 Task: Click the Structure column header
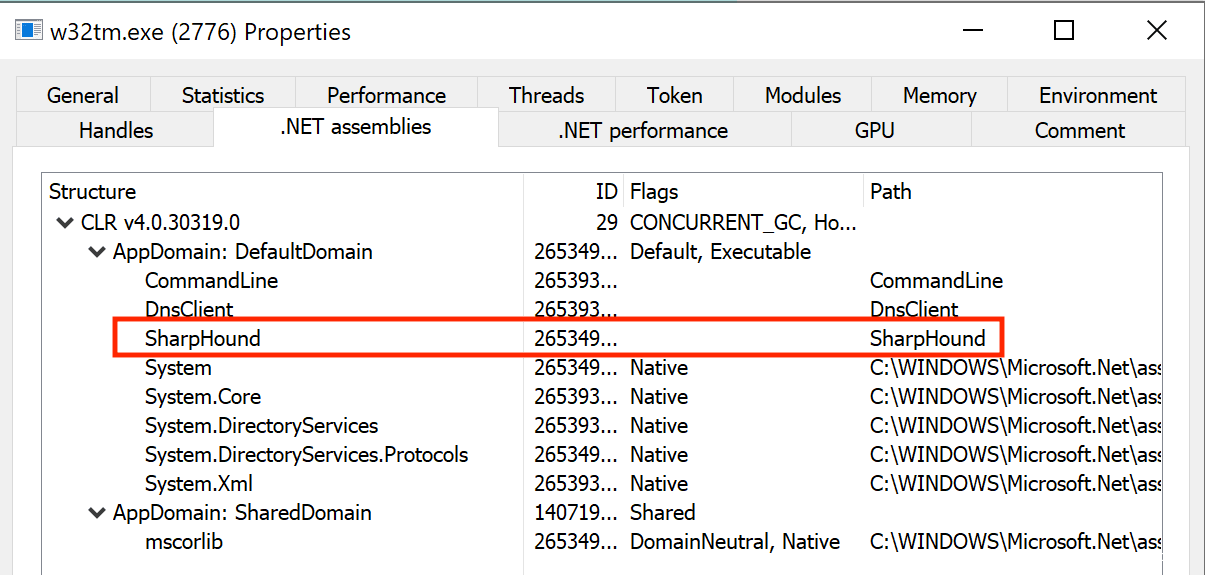click(93, 192)
